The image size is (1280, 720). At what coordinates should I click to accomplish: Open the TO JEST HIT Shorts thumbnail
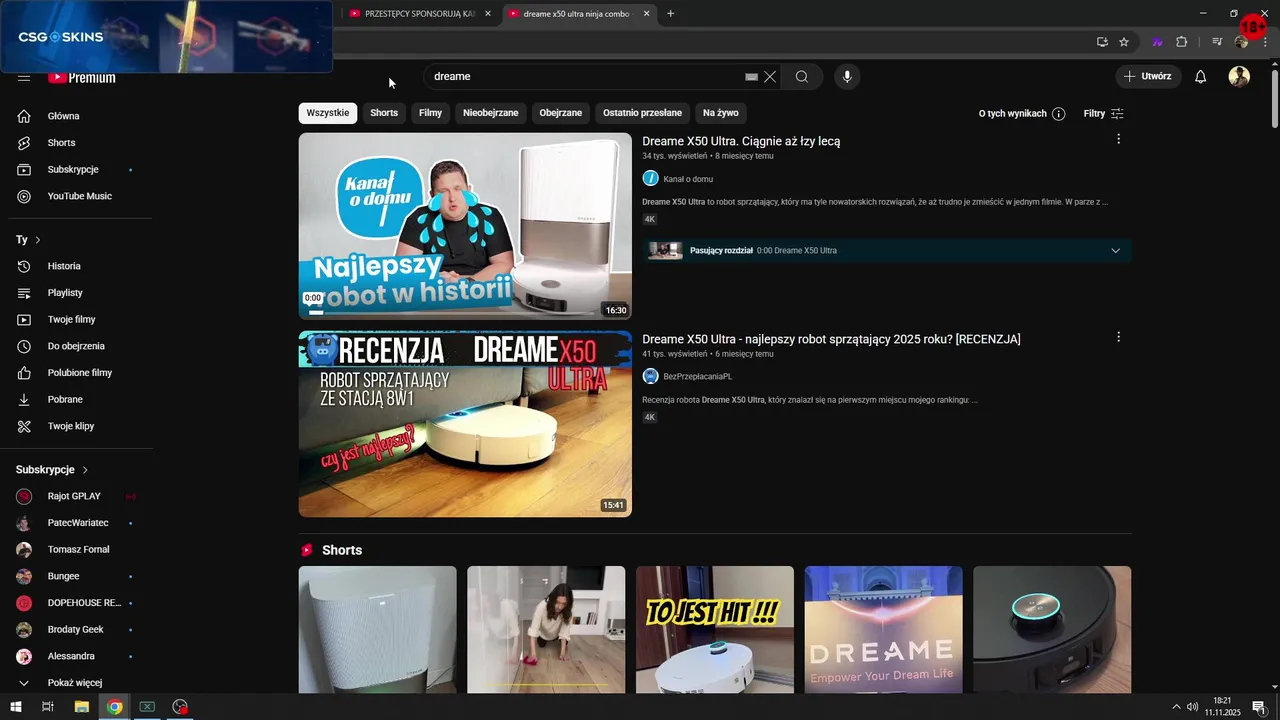pos(715,630)
